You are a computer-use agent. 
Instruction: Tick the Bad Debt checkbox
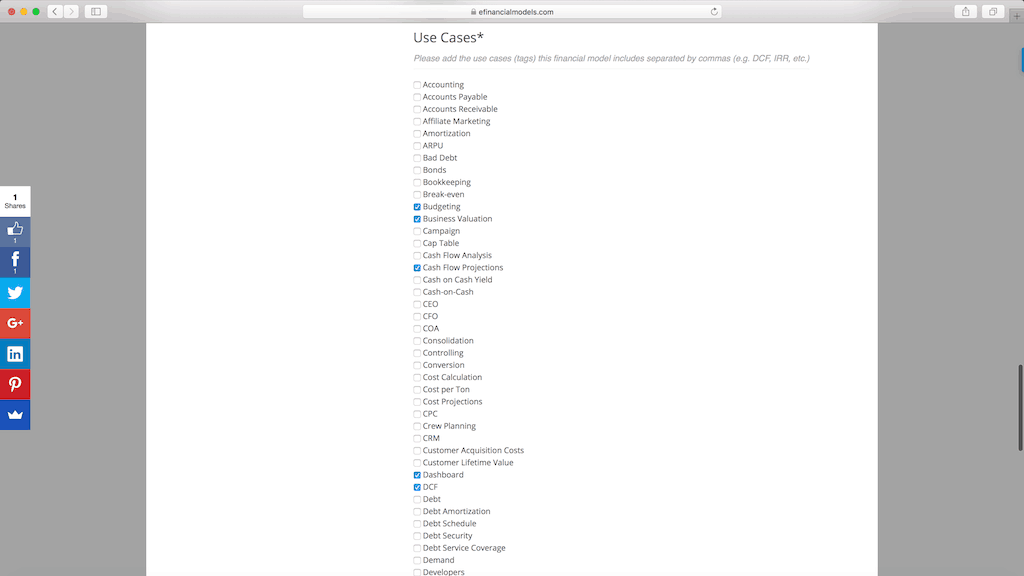(x=417, y=158)
